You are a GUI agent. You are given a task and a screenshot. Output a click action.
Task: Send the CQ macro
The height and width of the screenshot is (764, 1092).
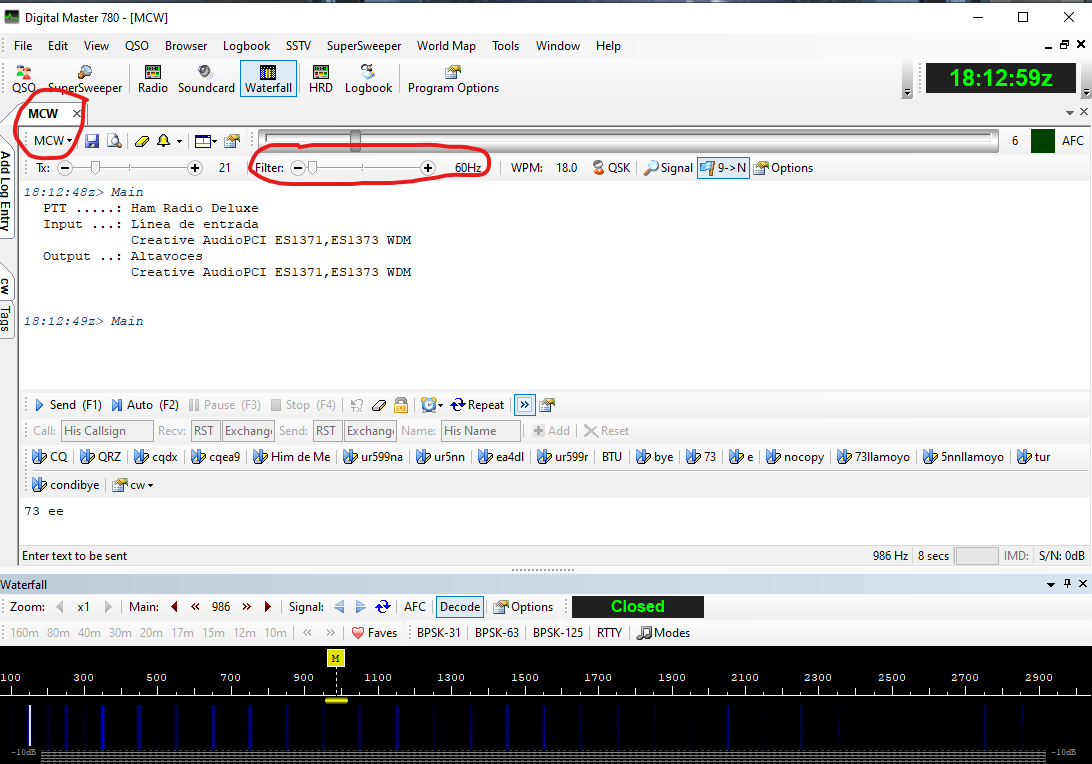point(50,457)
